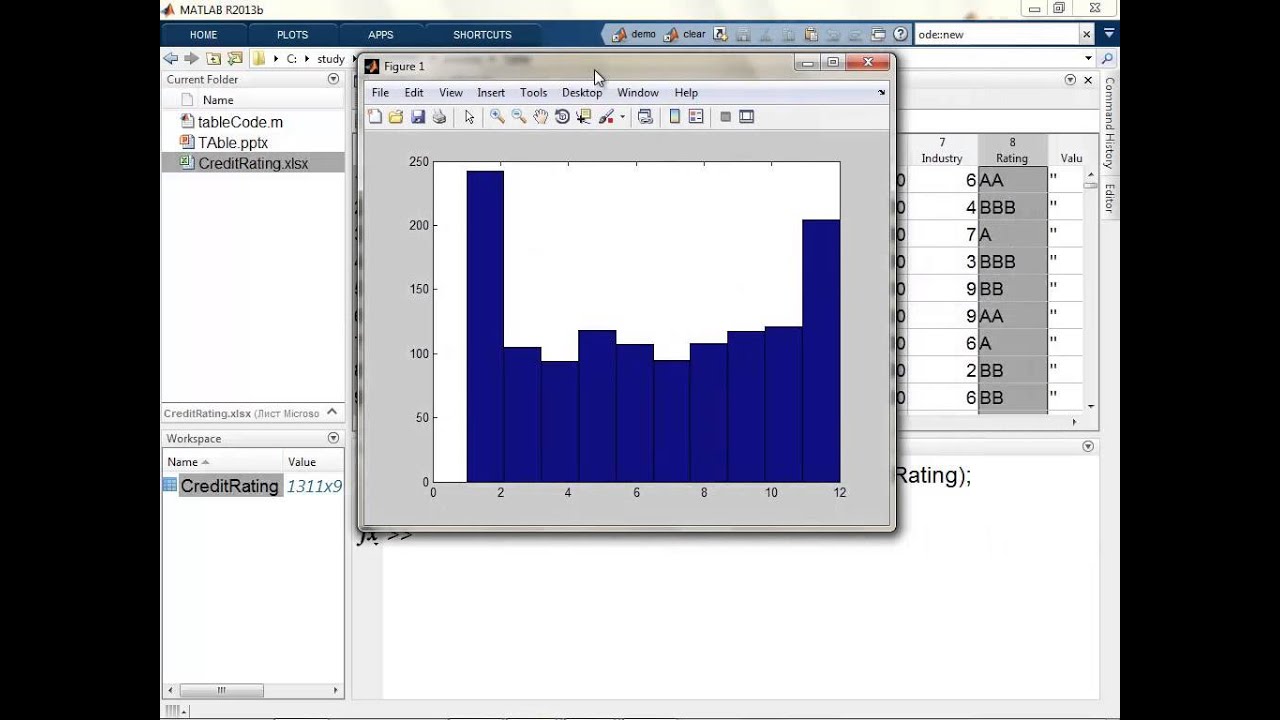Select the Pan hand tool

click(x=541, y=117)
